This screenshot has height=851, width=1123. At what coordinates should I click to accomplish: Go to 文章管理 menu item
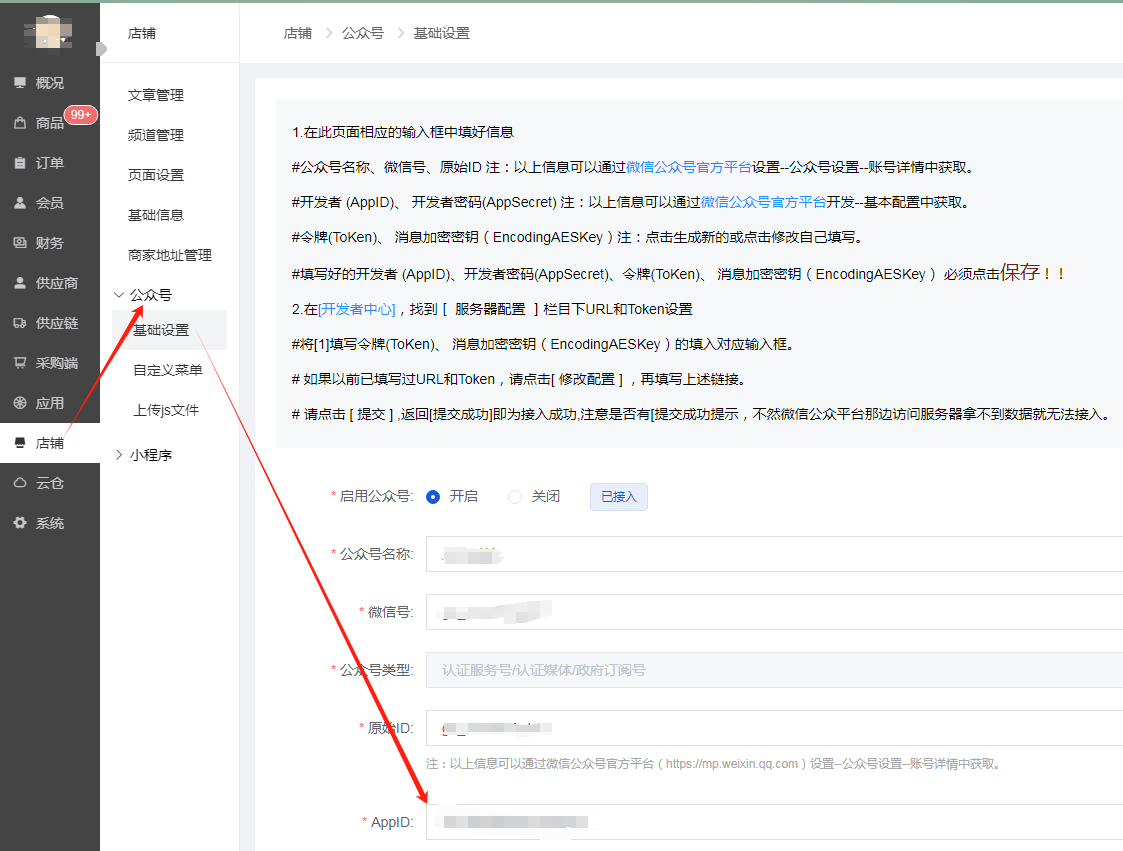(x=156, y=95)
